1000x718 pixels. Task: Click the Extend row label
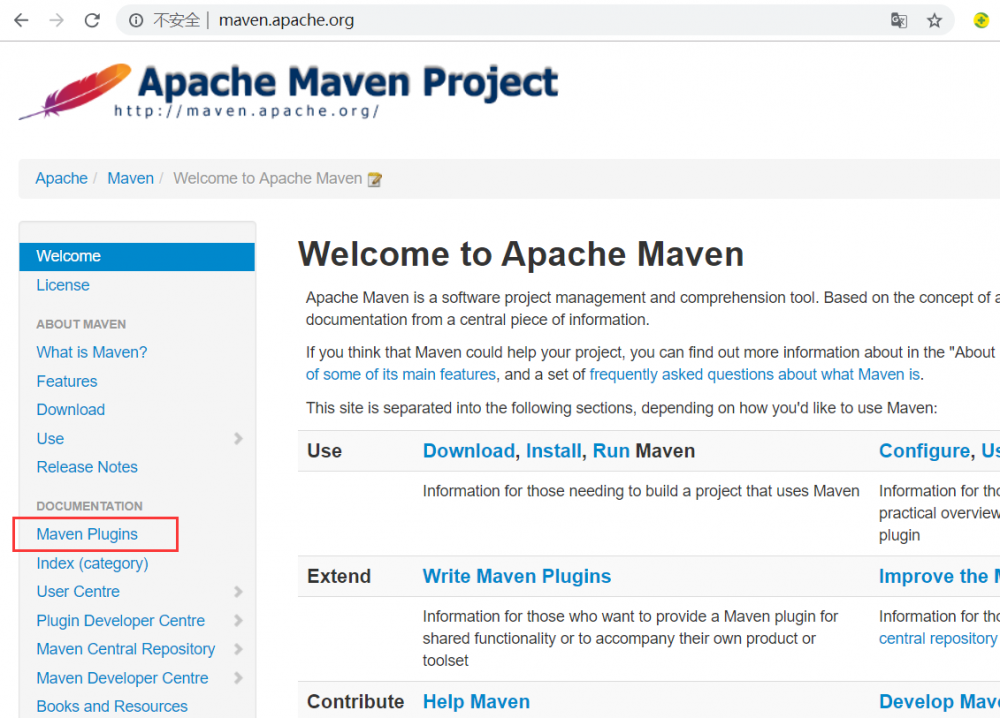(x=339, y=576)
